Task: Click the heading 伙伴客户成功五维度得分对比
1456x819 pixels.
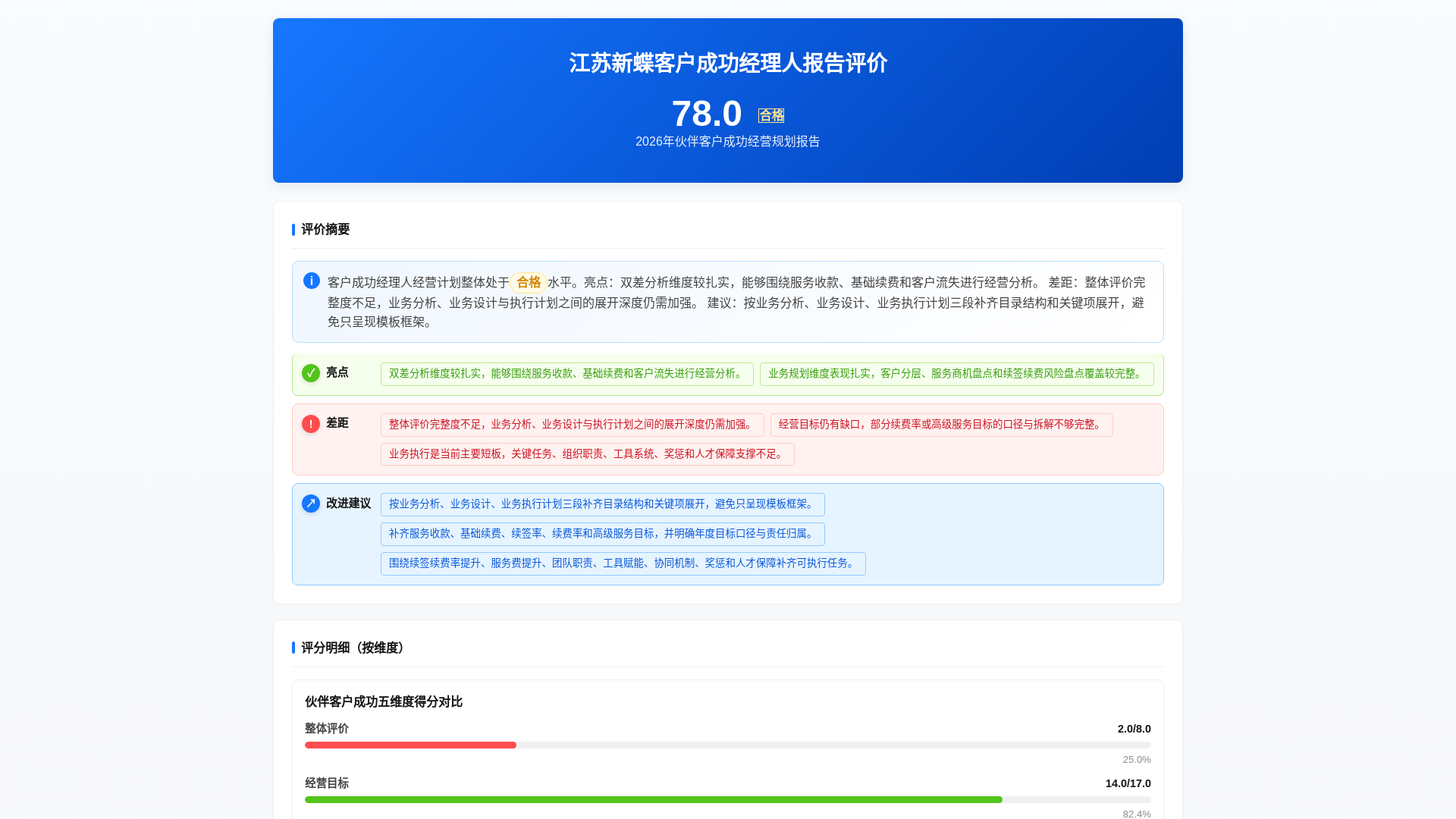Action: tap(384, 702)
